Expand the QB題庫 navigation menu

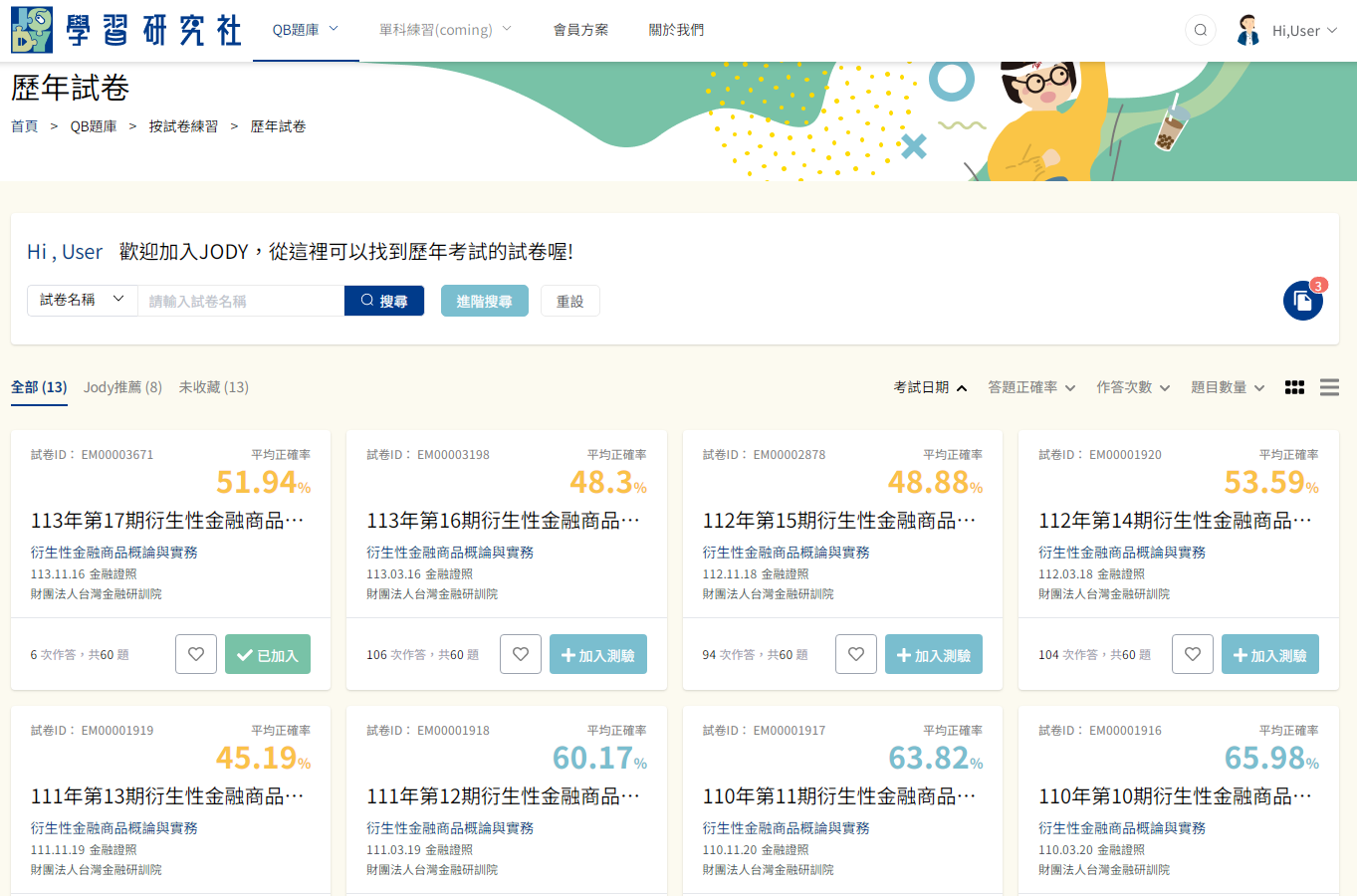pos(306,30)
